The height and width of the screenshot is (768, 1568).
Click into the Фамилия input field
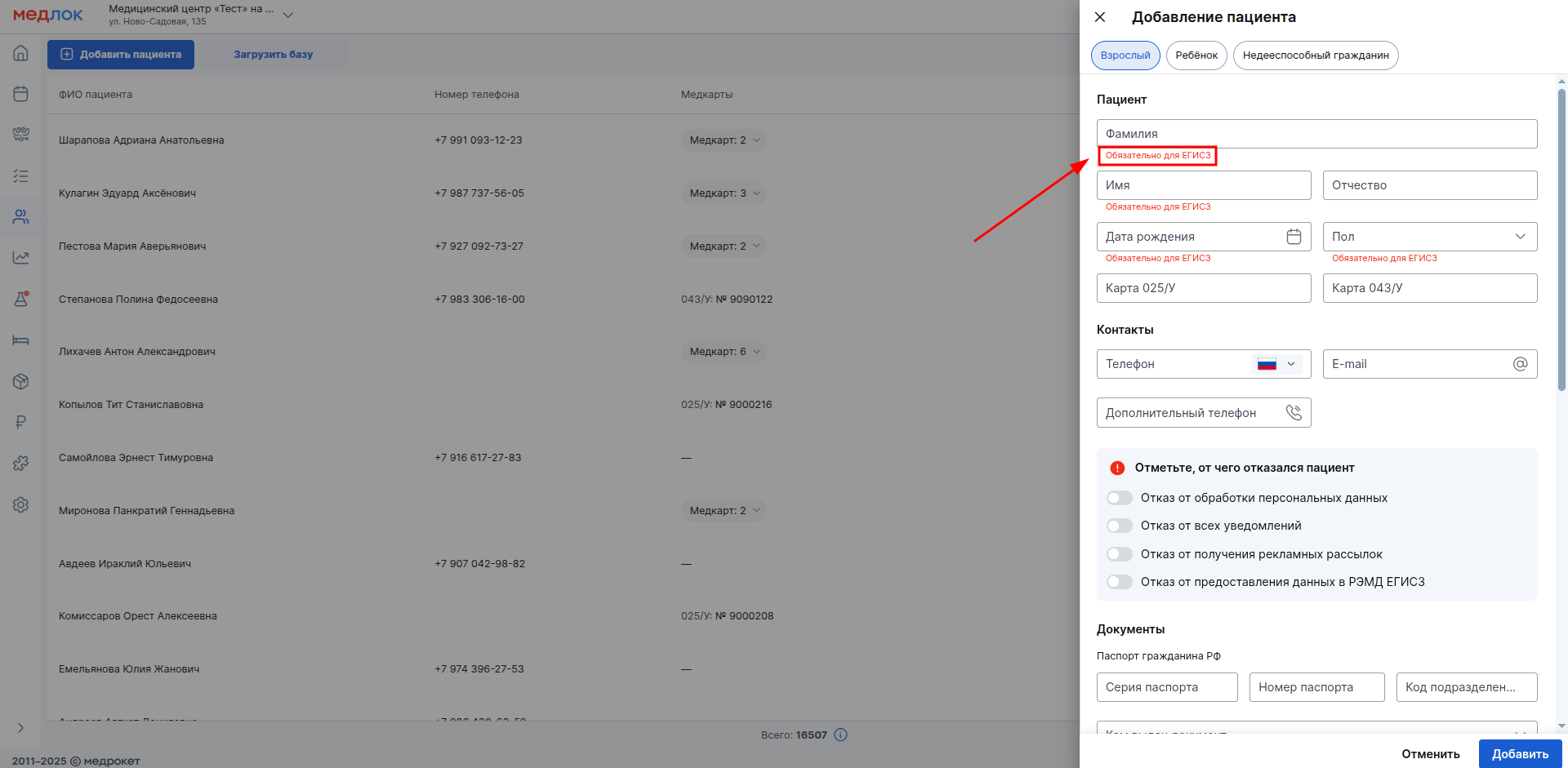[x=1316, y=134]
